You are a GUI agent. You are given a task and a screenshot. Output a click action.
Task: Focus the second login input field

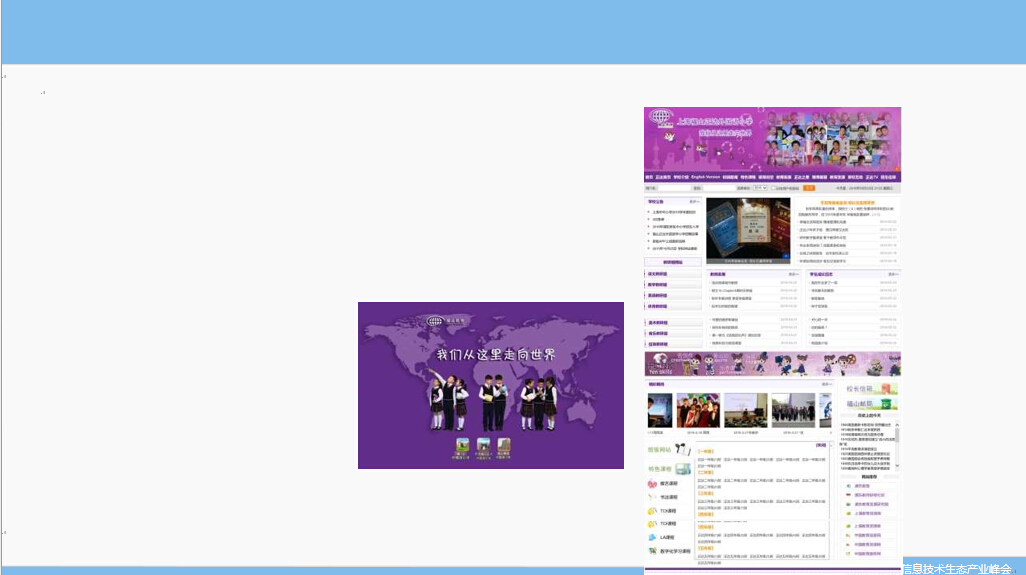pos(718,188)
